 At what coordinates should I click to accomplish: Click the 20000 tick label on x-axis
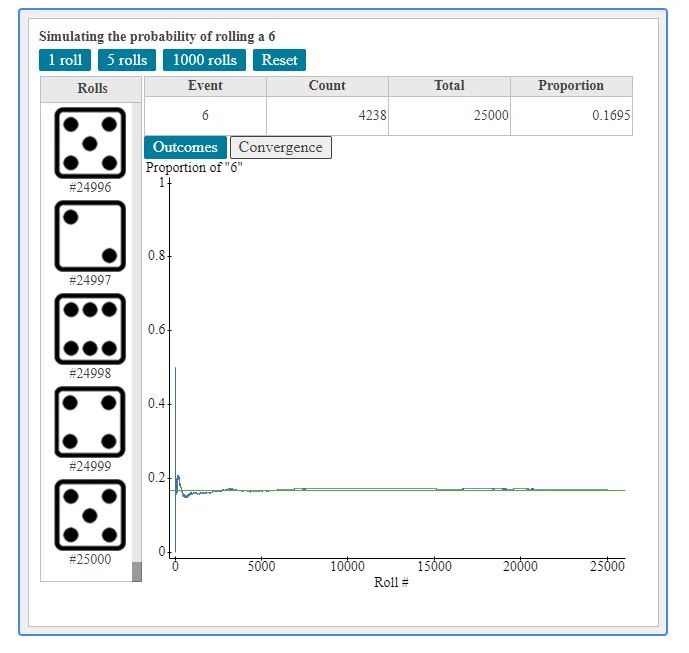tap(520, 566)
